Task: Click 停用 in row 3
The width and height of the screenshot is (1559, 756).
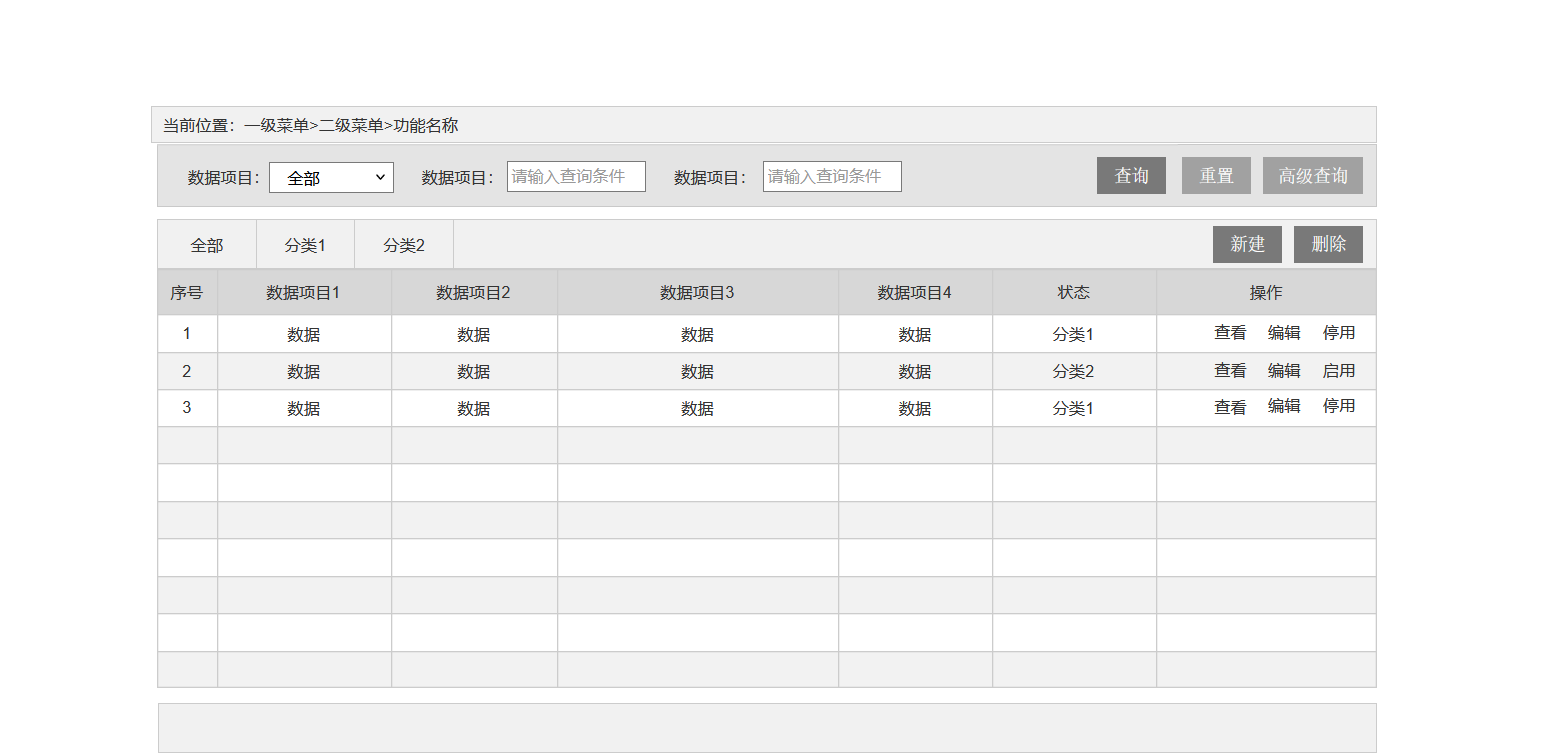Action: [x=1339, y=406]
